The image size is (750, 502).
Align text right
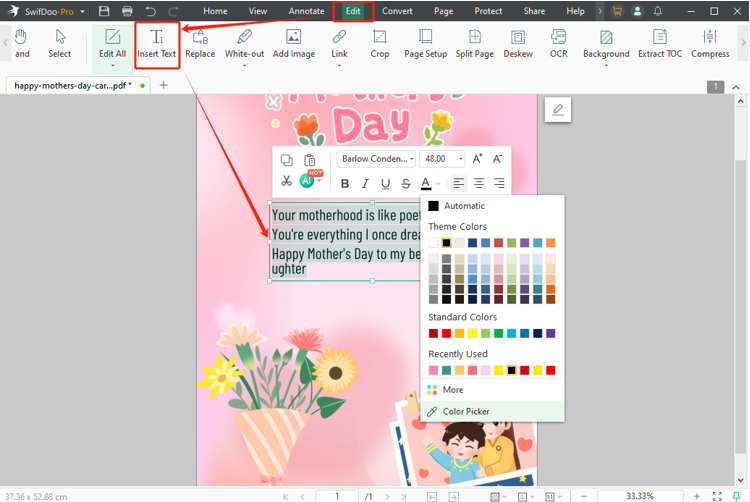pyautogui.click(x=499, y=183)
